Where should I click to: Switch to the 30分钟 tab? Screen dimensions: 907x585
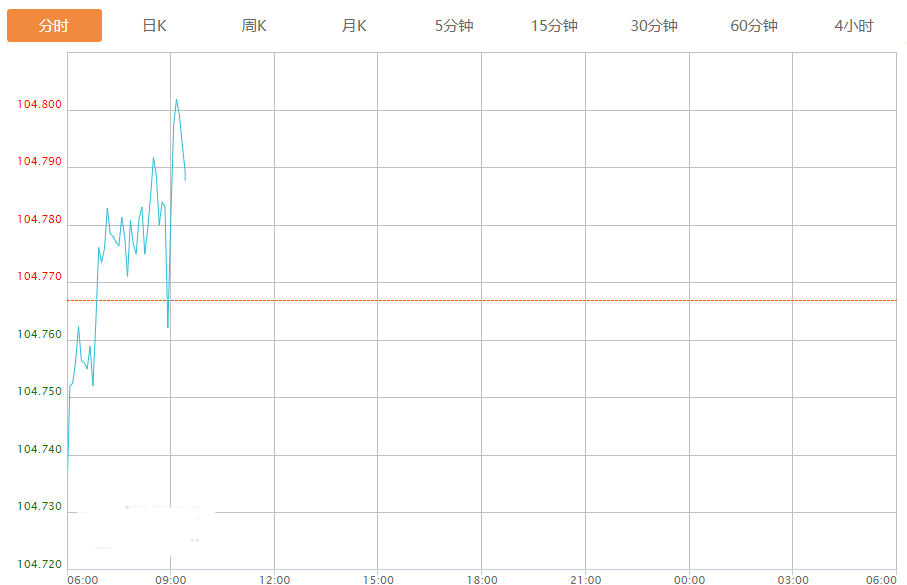[654, 26]
